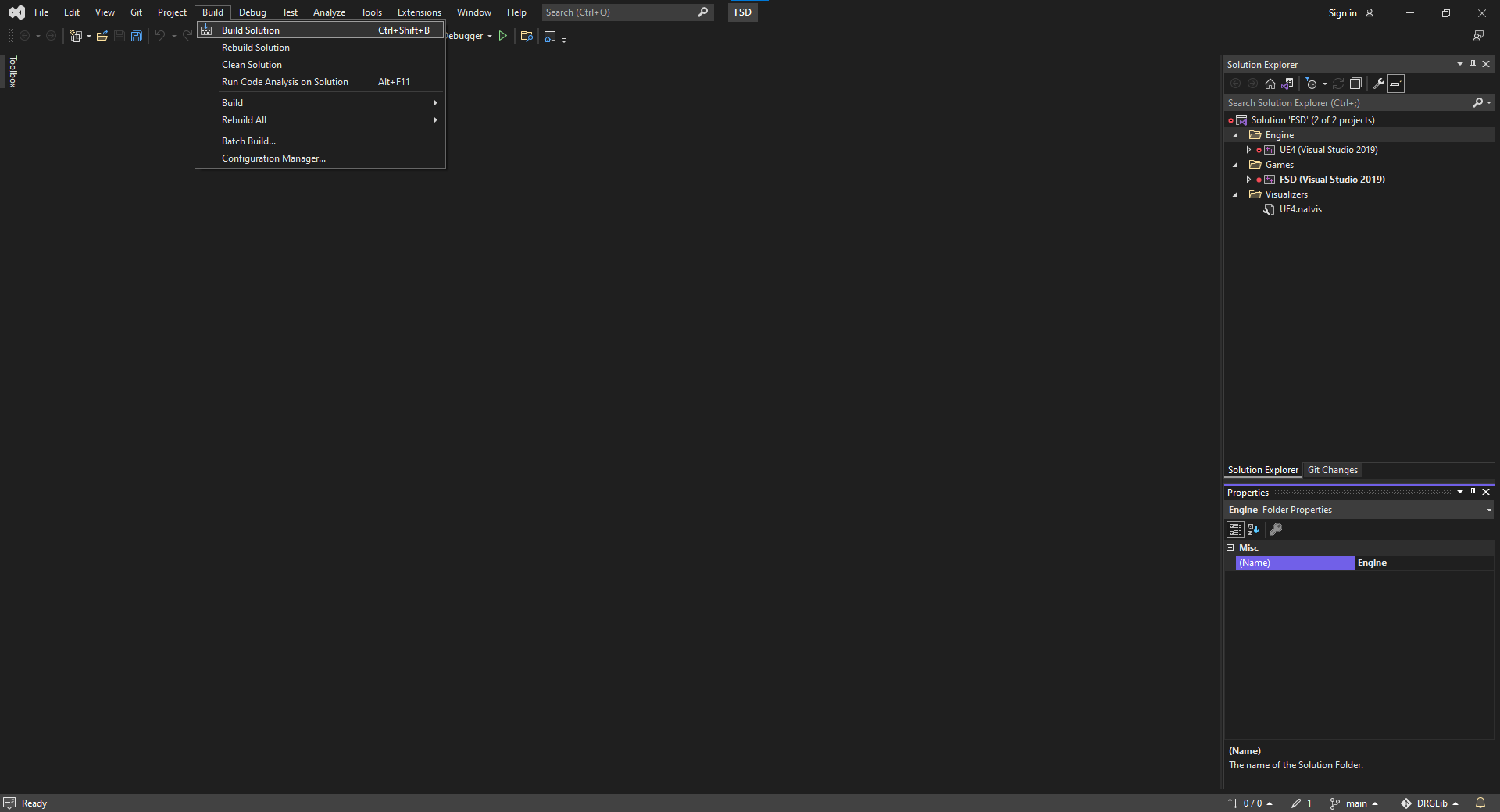Click the Sign in account icon
The height and width of the screenshot is (812, 1500).
[1369, 12]
